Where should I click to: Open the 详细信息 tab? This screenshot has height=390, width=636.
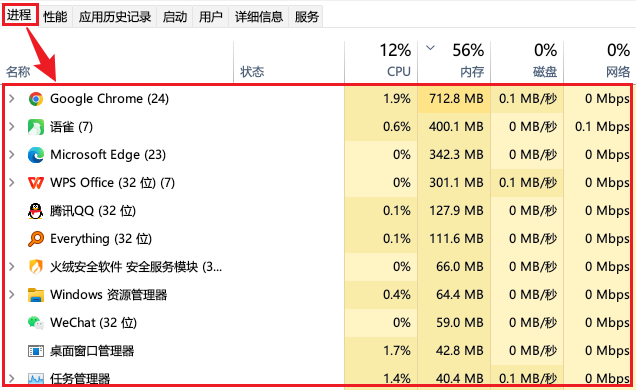pyautogui.click(x=259, y=17)
